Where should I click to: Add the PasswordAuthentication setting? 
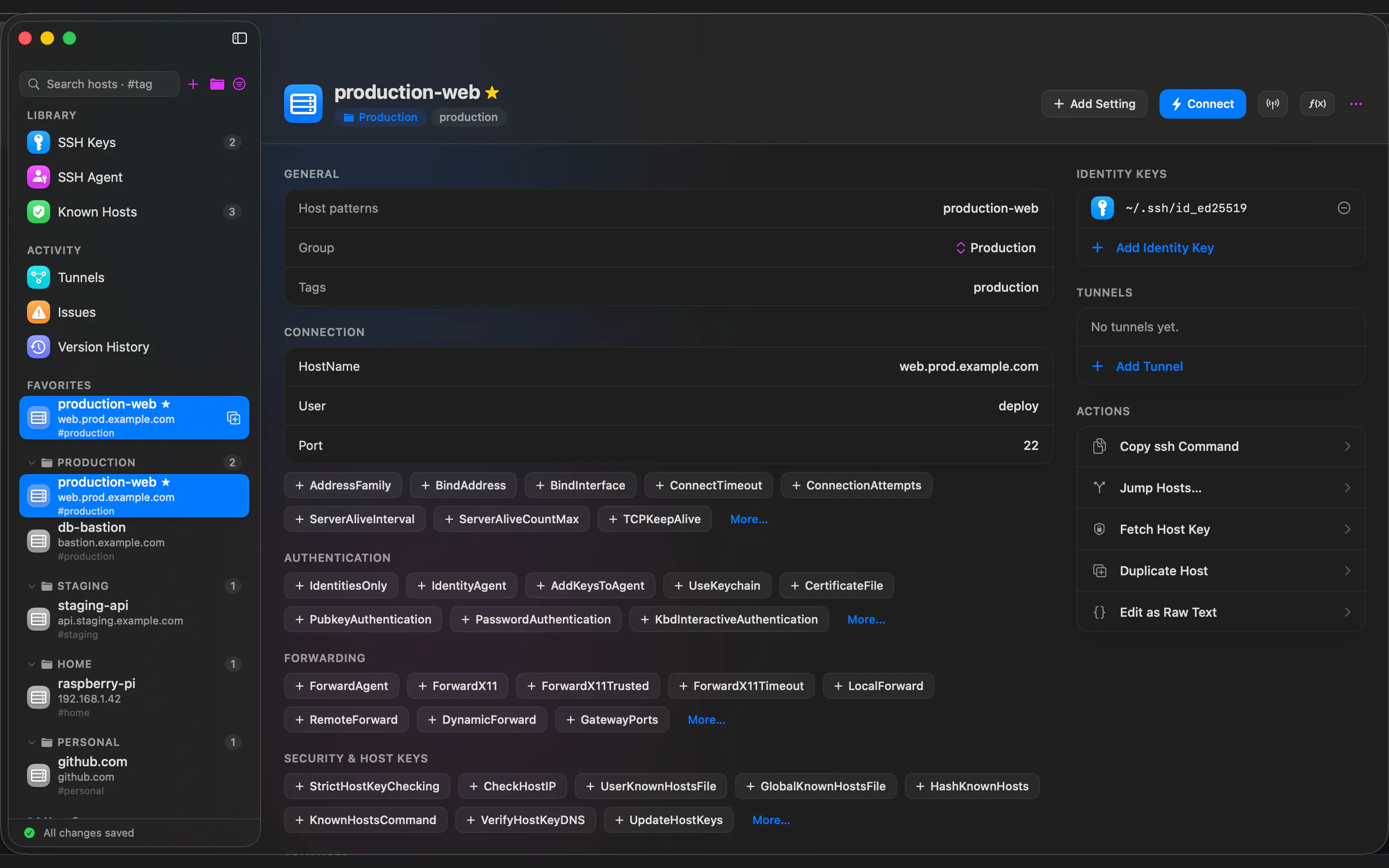point(535,620)
